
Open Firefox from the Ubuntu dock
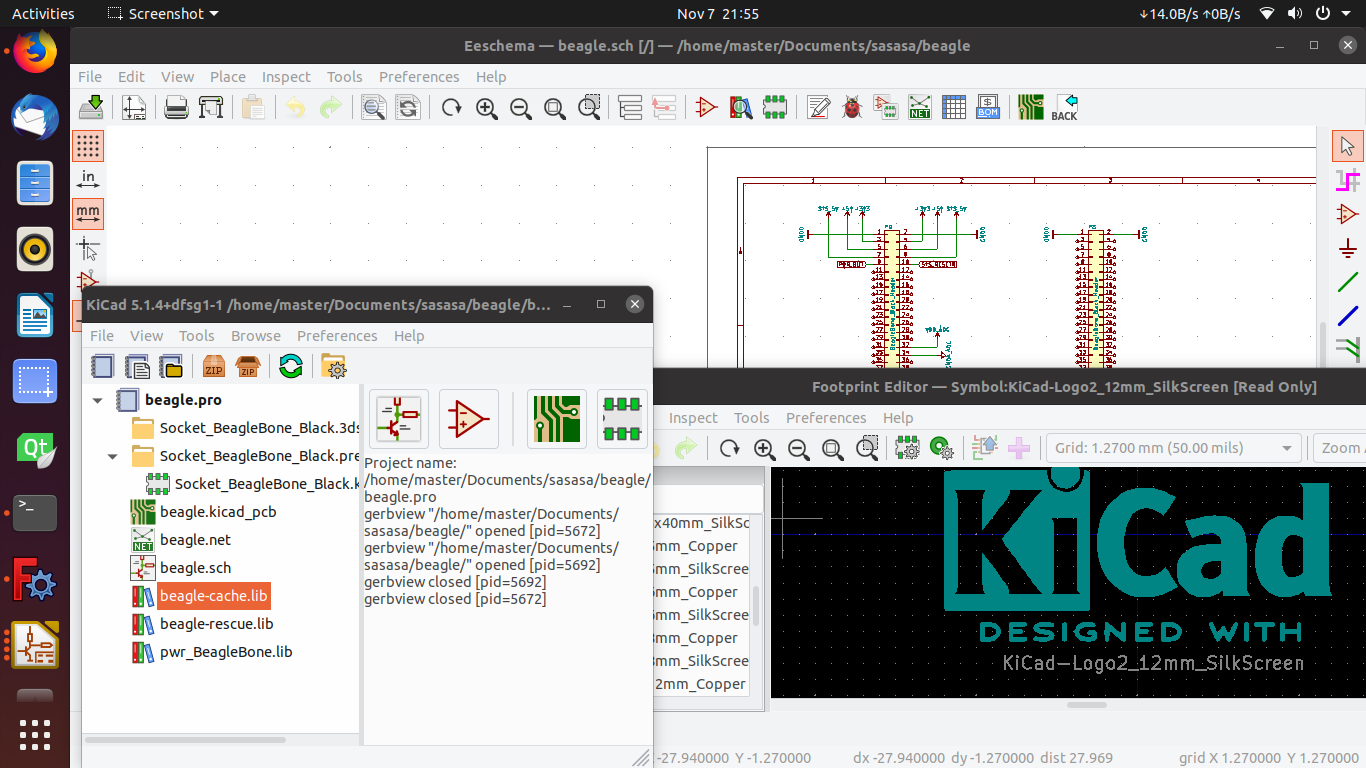(x=35, y=51)
